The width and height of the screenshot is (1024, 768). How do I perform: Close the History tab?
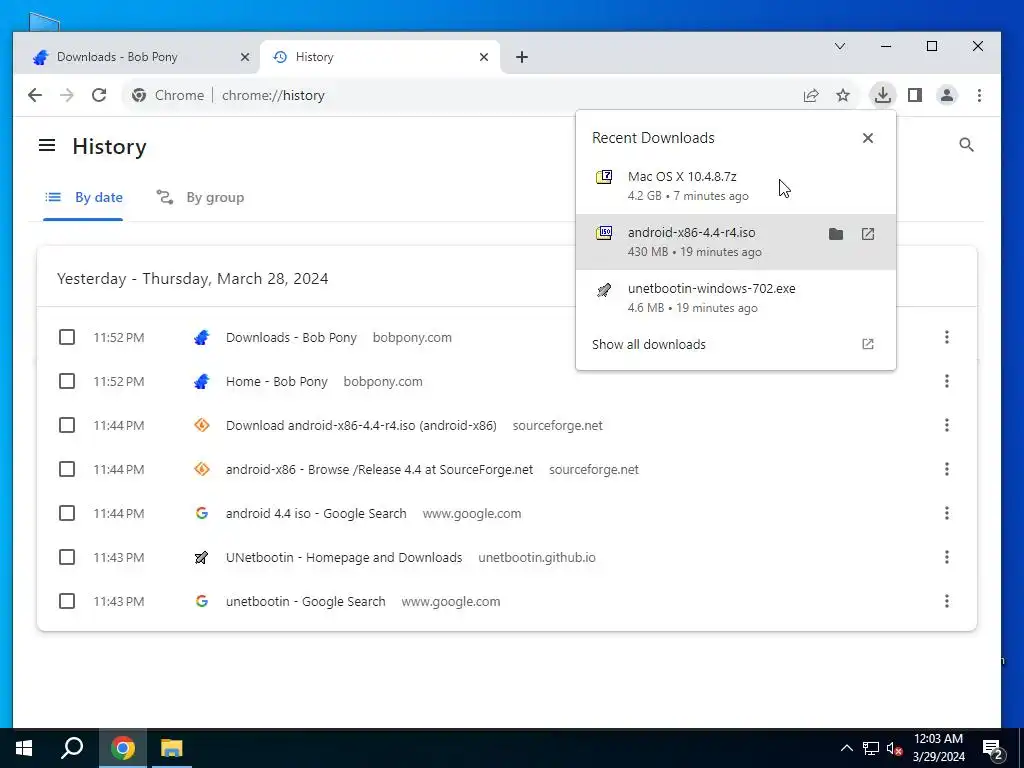click(484, 57)
